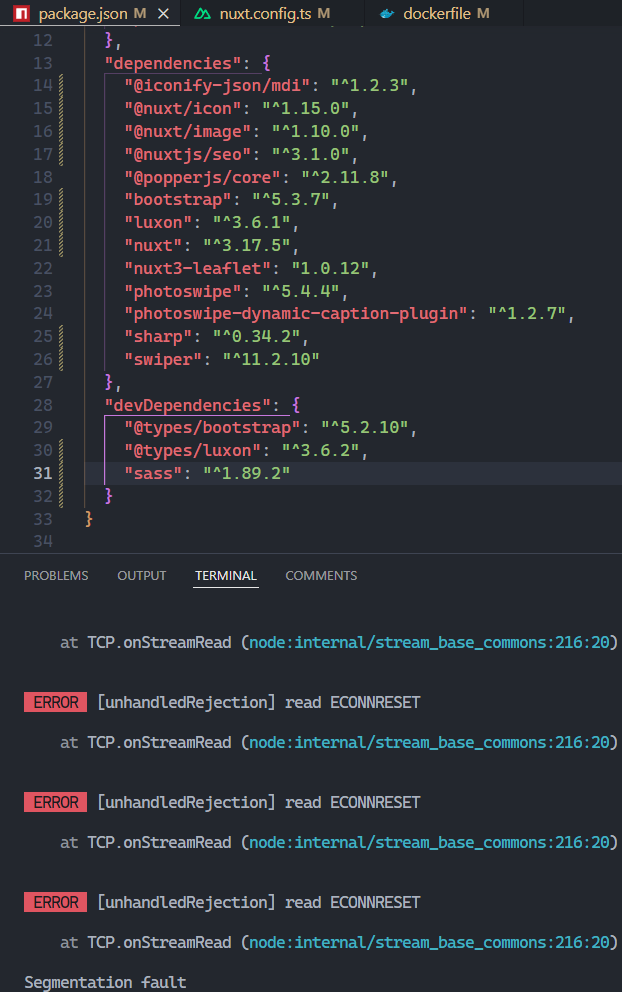Select the TERMINAL panel tab
The image size is (622, 992).
226,576
